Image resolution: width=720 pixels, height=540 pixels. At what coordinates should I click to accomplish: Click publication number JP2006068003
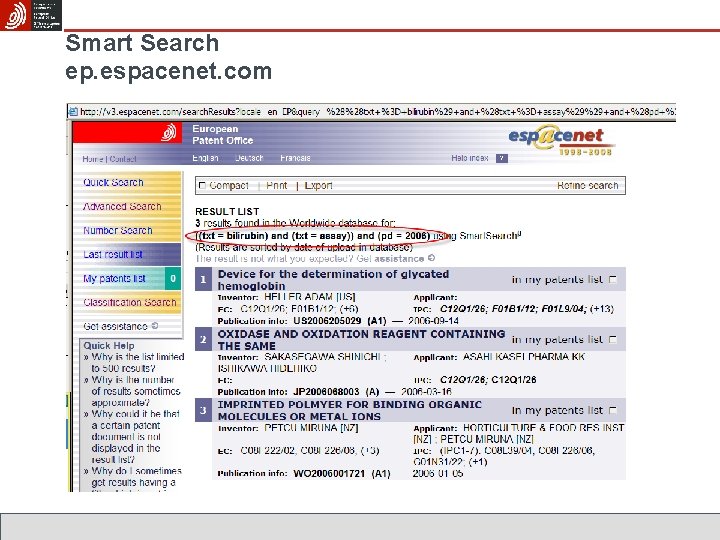tap(326, 392)
